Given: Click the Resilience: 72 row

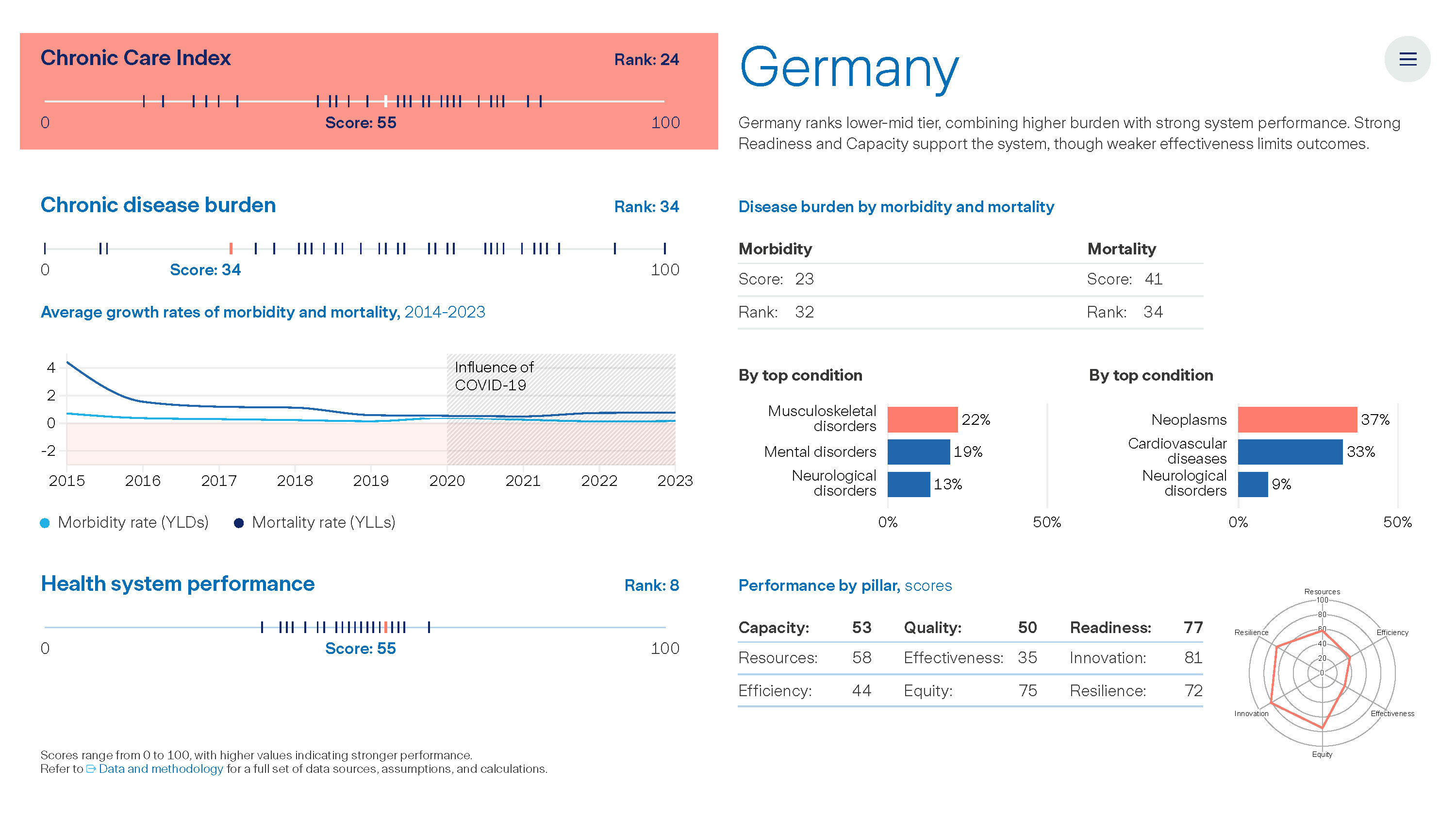Looking at the screenshot, I should (1136, 691).
